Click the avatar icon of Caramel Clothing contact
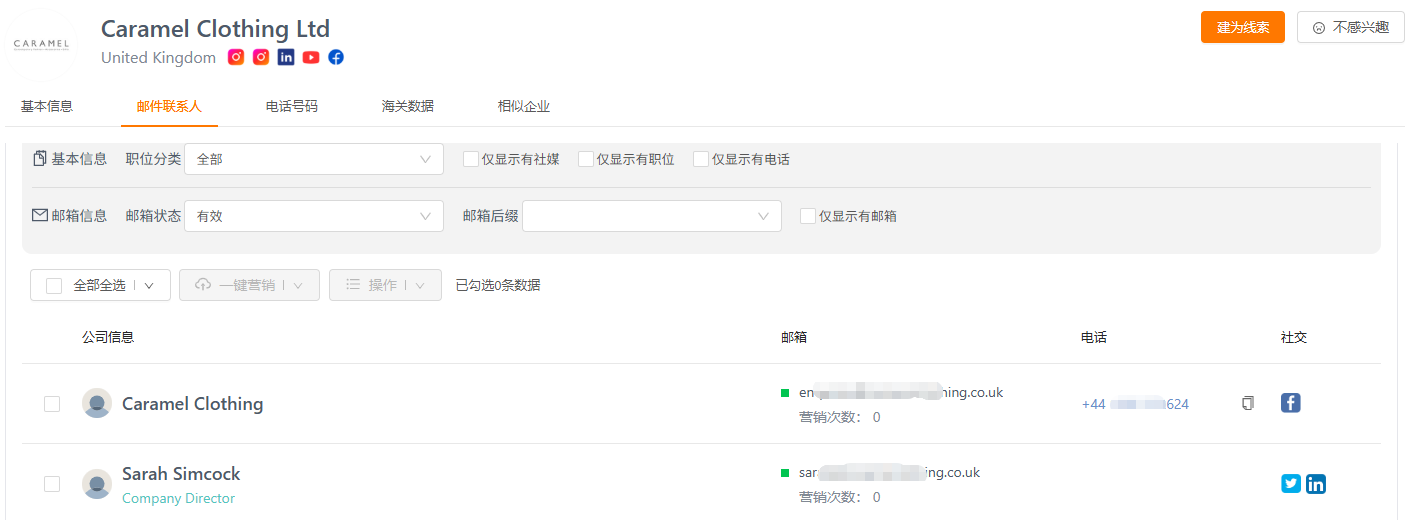Screen dimensions: 1415x520 pos(97,403)
